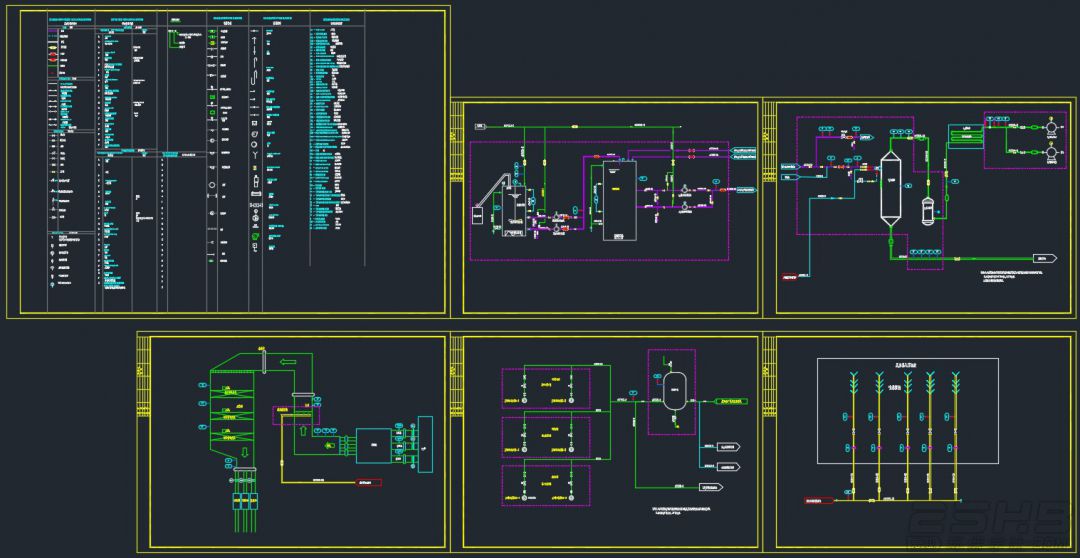Select the large white rectangular tank in upper-middle sheet
This screenshot has width=1080, height=558.
coord(620,202)
